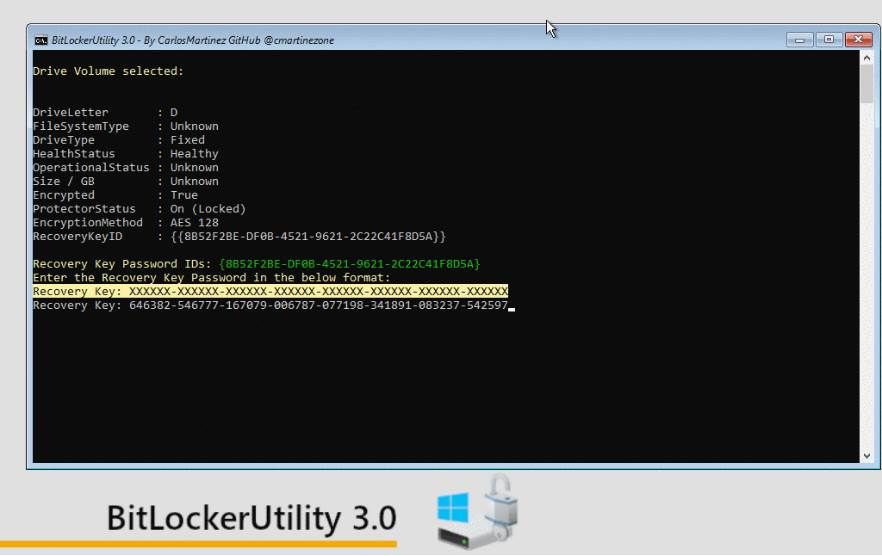The image size is (882, 556).
Task: Click the Size / GB Unknown line
Action: 125,181
